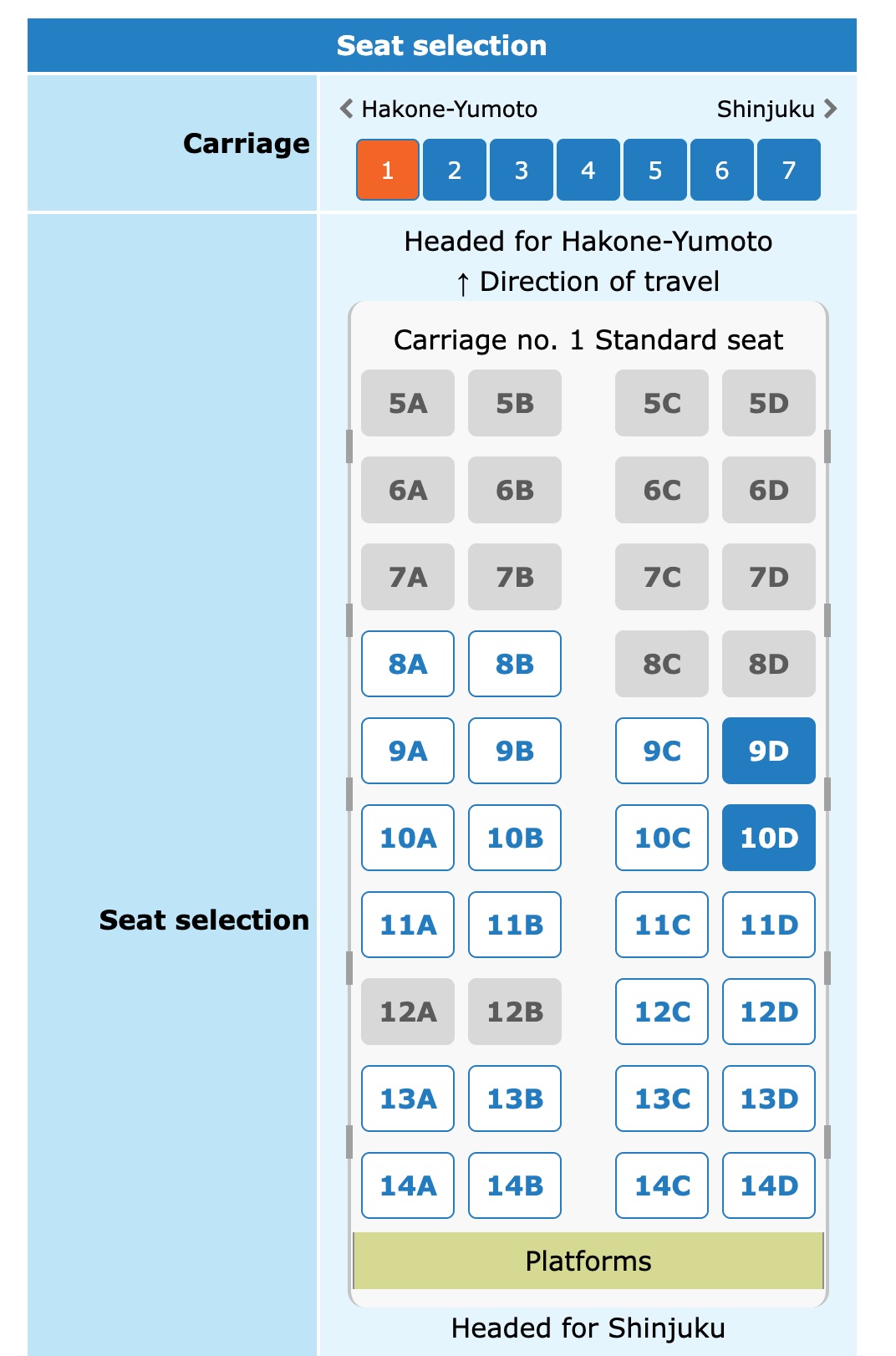The height and width of the screenshot is (1356, 896).
Task: Select carriage 3
Action: (x=521, y=170)
